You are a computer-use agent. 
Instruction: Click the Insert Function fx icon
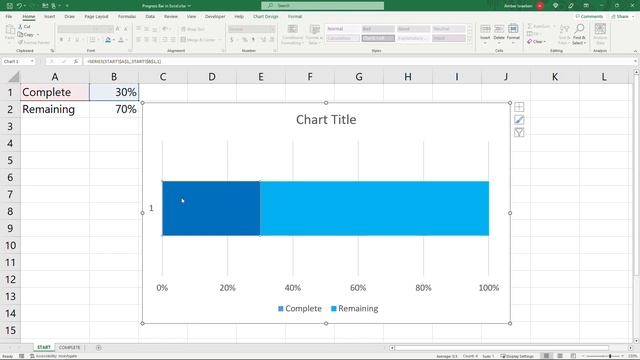coord(76,61)
